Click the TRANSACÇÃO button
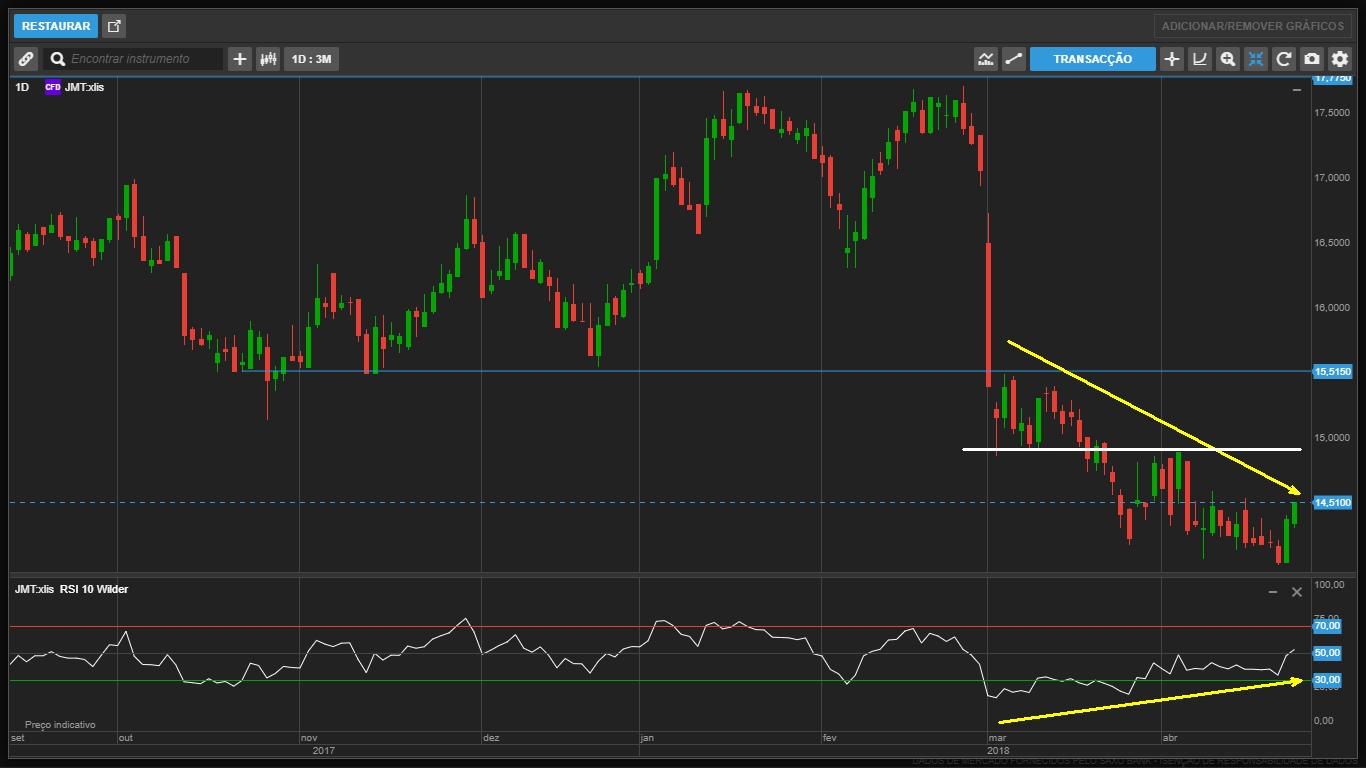Viewport: 1366px width, 768px height. (1093, 59)
